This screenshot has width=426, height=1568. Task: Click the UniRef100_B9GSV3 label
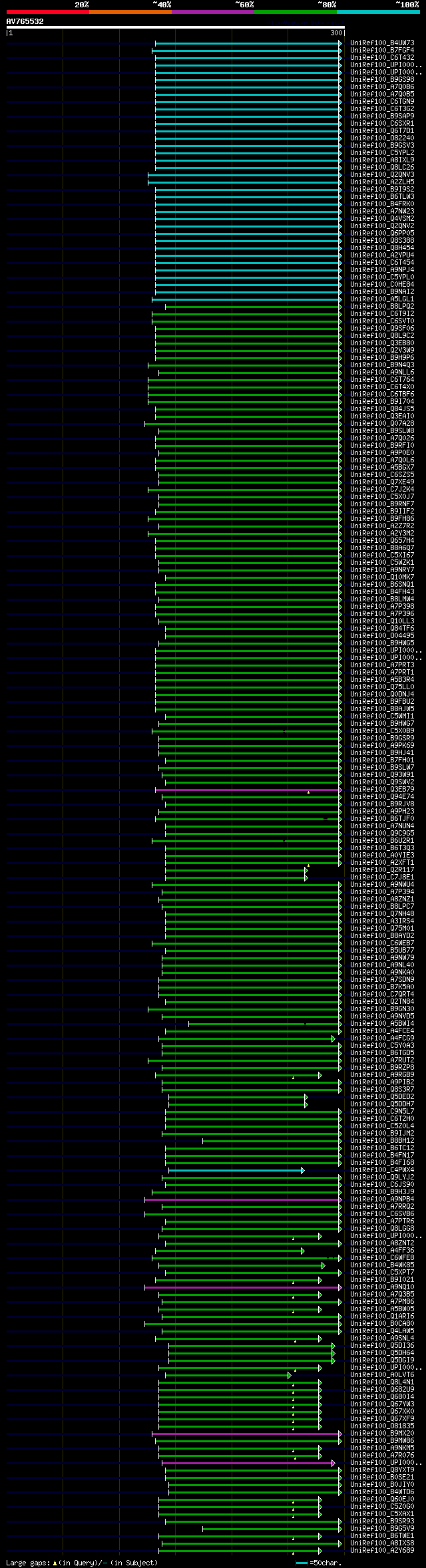pos(382,146)
